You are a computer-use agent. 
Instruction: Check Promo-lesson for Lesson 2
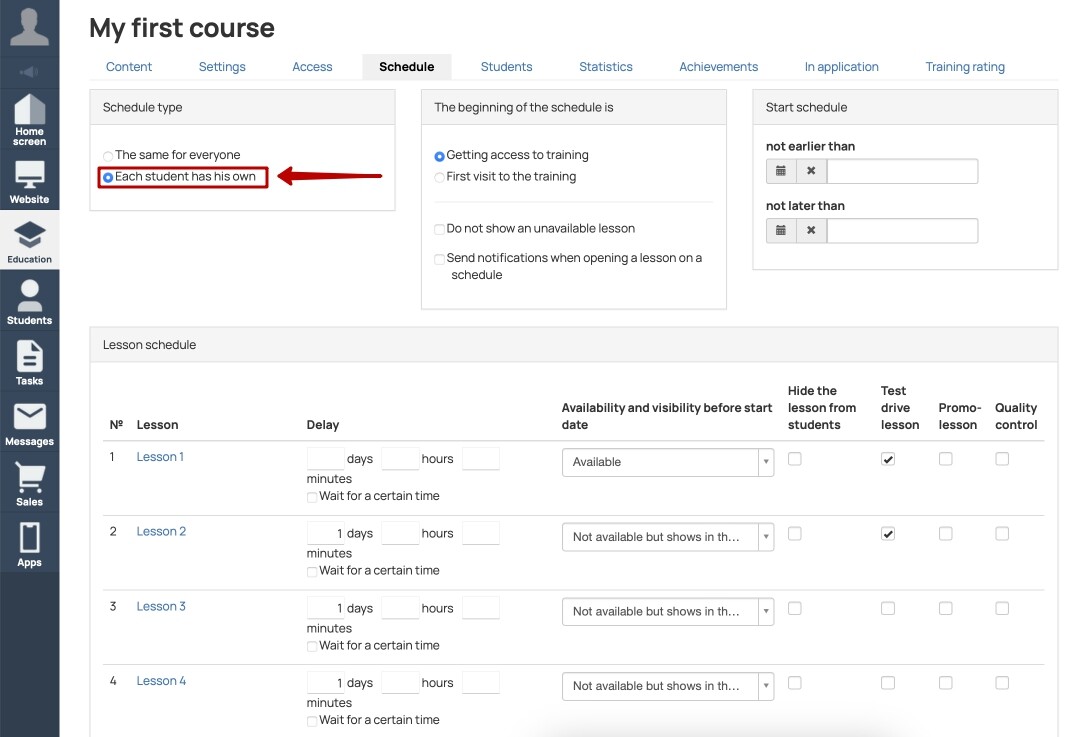point(945,534)
